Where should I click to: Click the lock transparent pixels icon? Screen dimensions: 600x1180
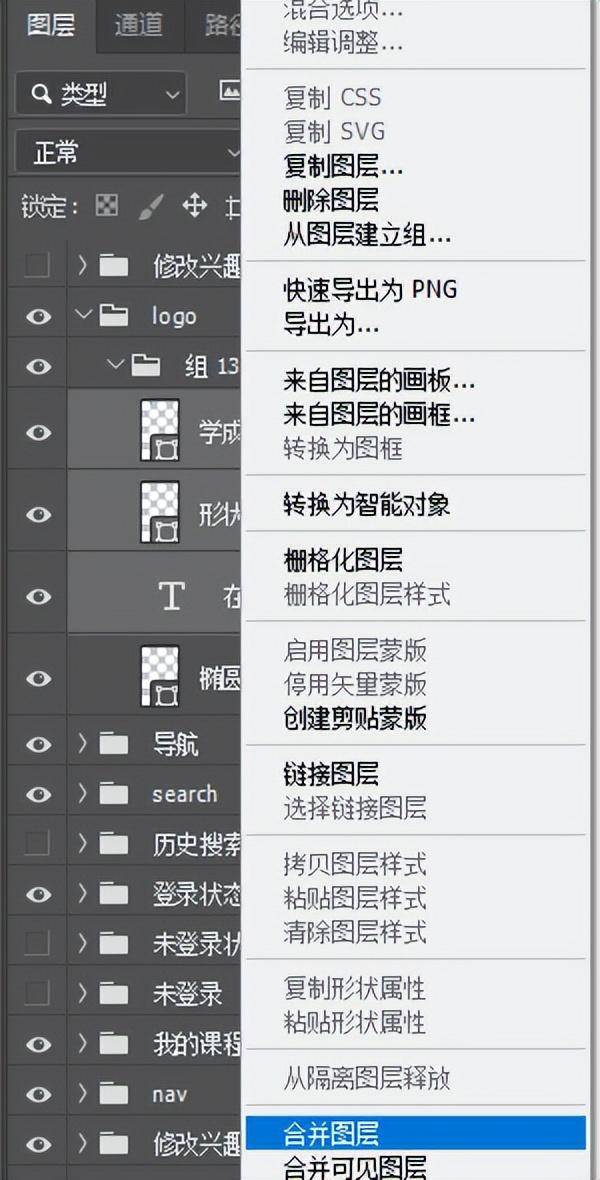click(107, 205)
